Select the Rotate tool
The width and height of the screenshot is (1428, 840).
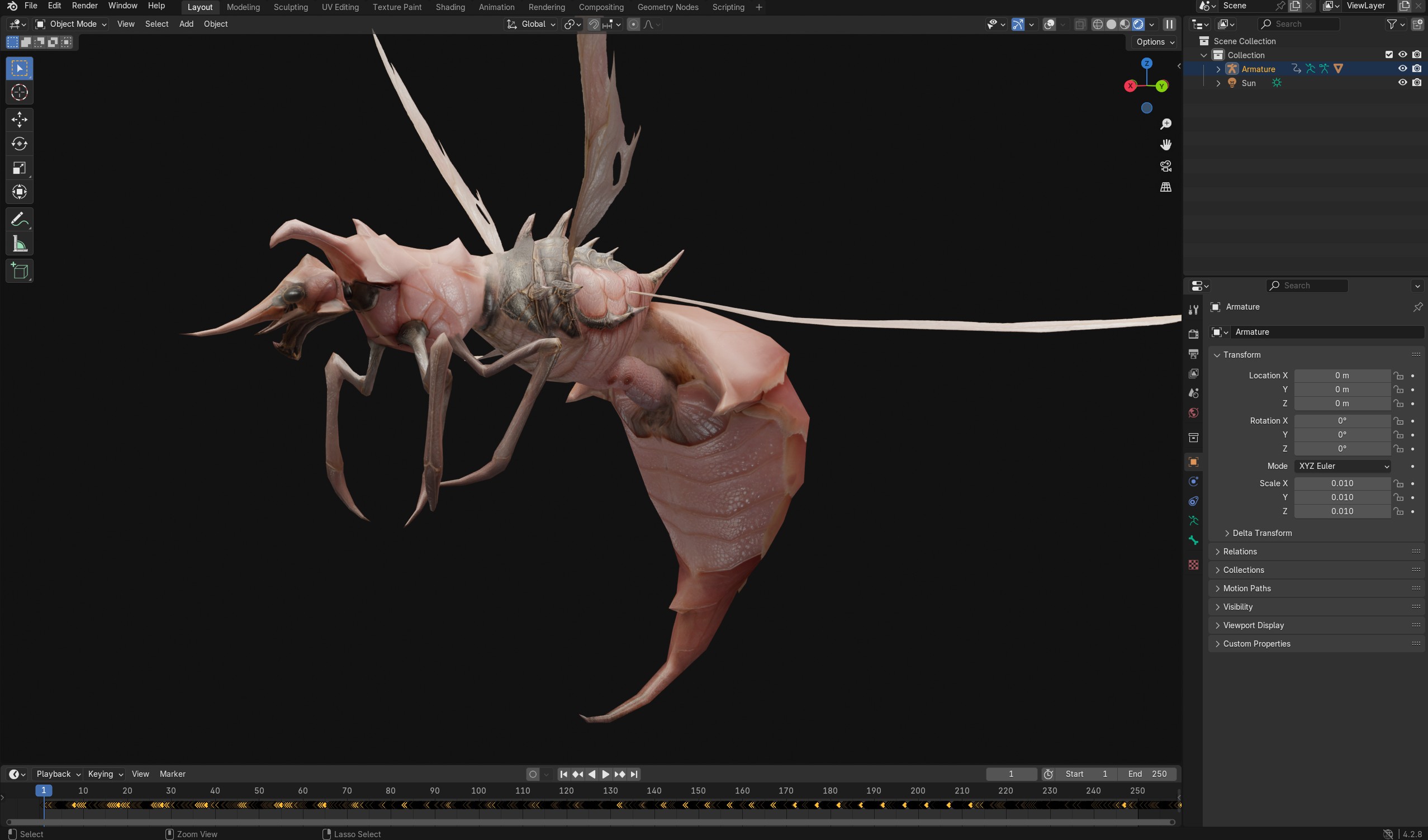[19, 144]
